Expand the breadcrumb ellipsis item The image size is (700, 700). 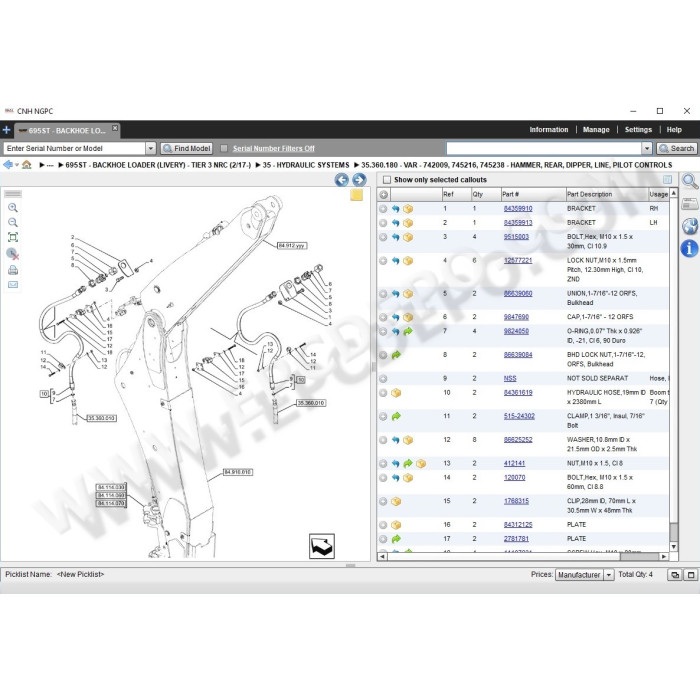coord(50,165)
